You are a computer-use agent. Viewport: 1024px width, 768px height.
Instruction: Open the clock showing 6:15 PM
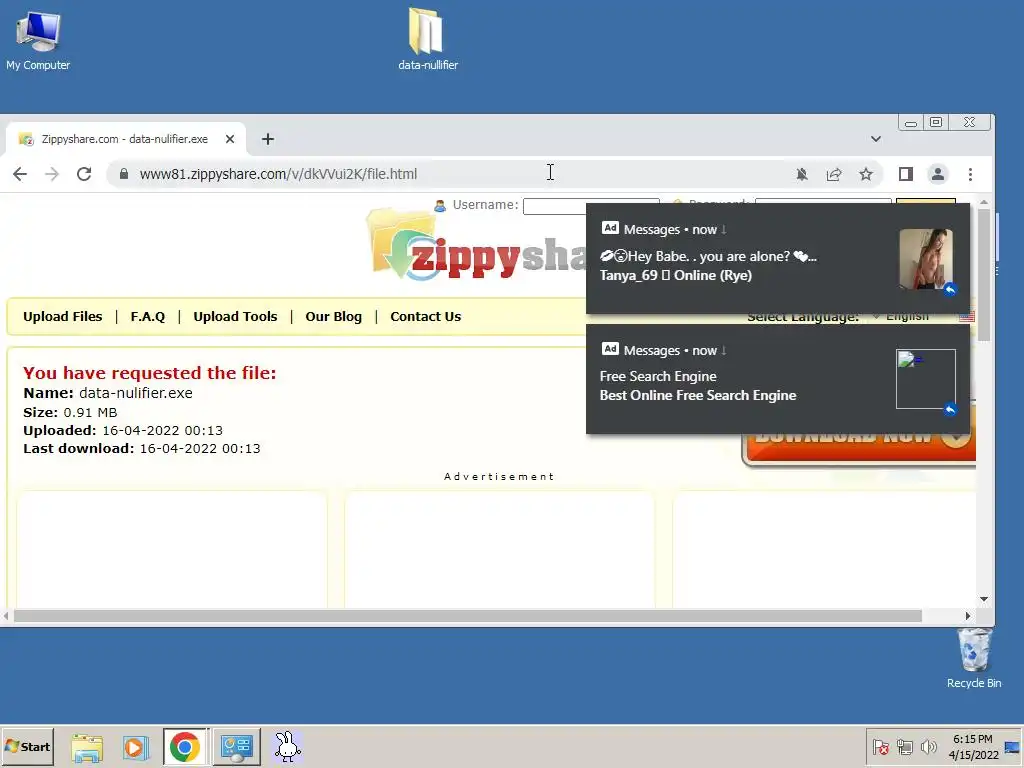973,747
